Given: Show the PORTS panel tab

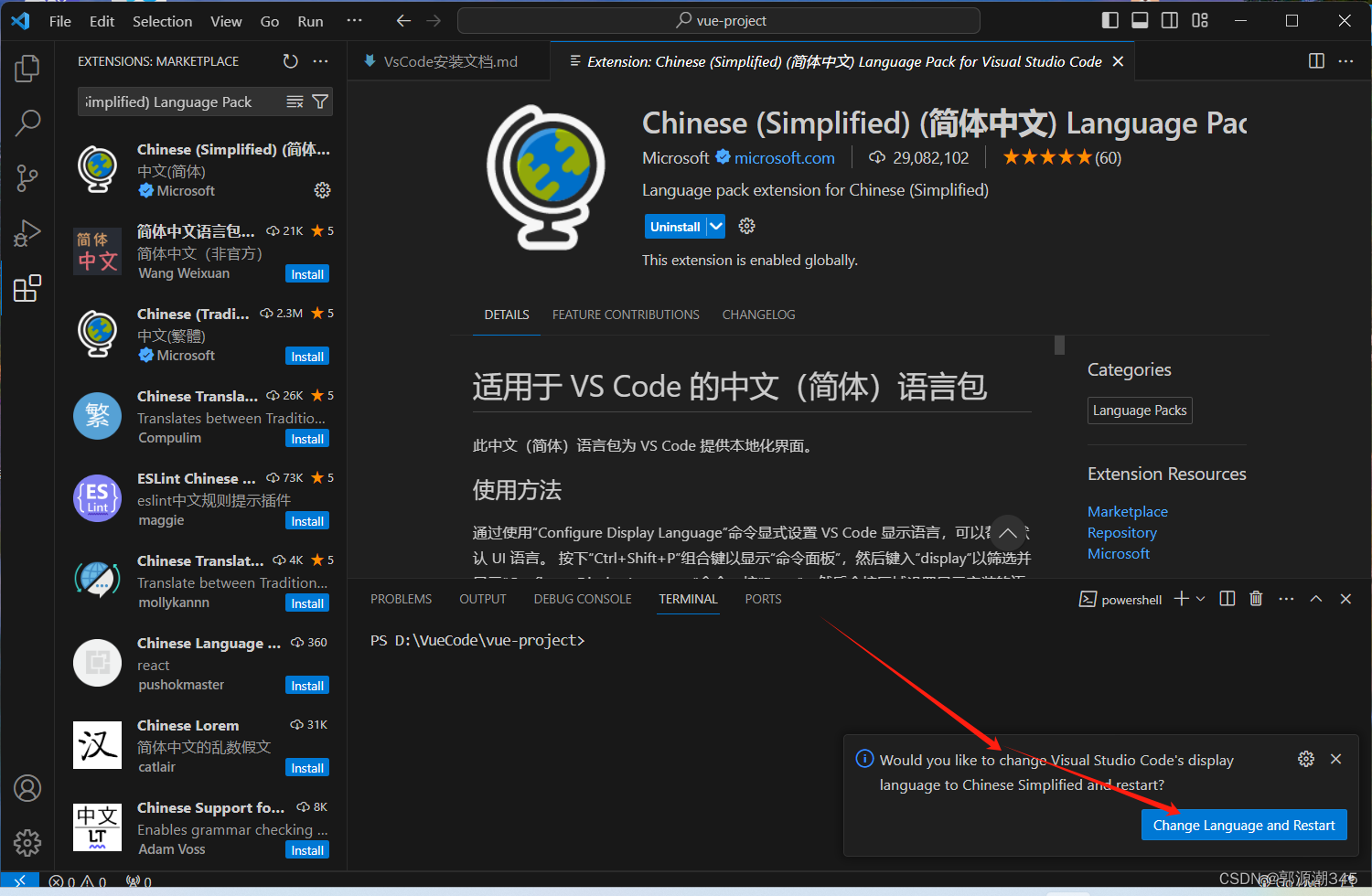Looking at the screenshot, I should [x=763, y=599].
